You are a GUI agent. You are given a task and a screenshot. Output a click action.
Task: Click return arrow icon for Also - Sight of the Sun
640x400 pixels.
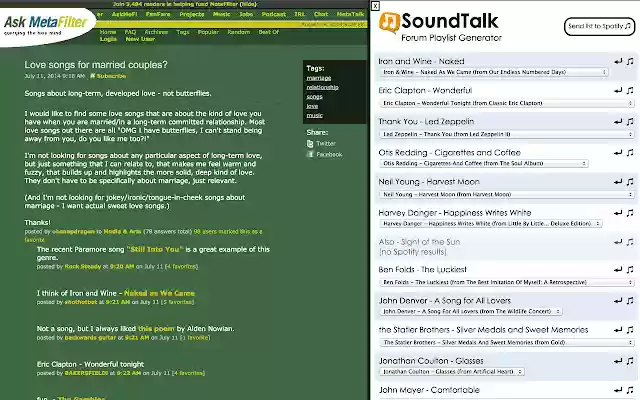(x=618, y=242)
